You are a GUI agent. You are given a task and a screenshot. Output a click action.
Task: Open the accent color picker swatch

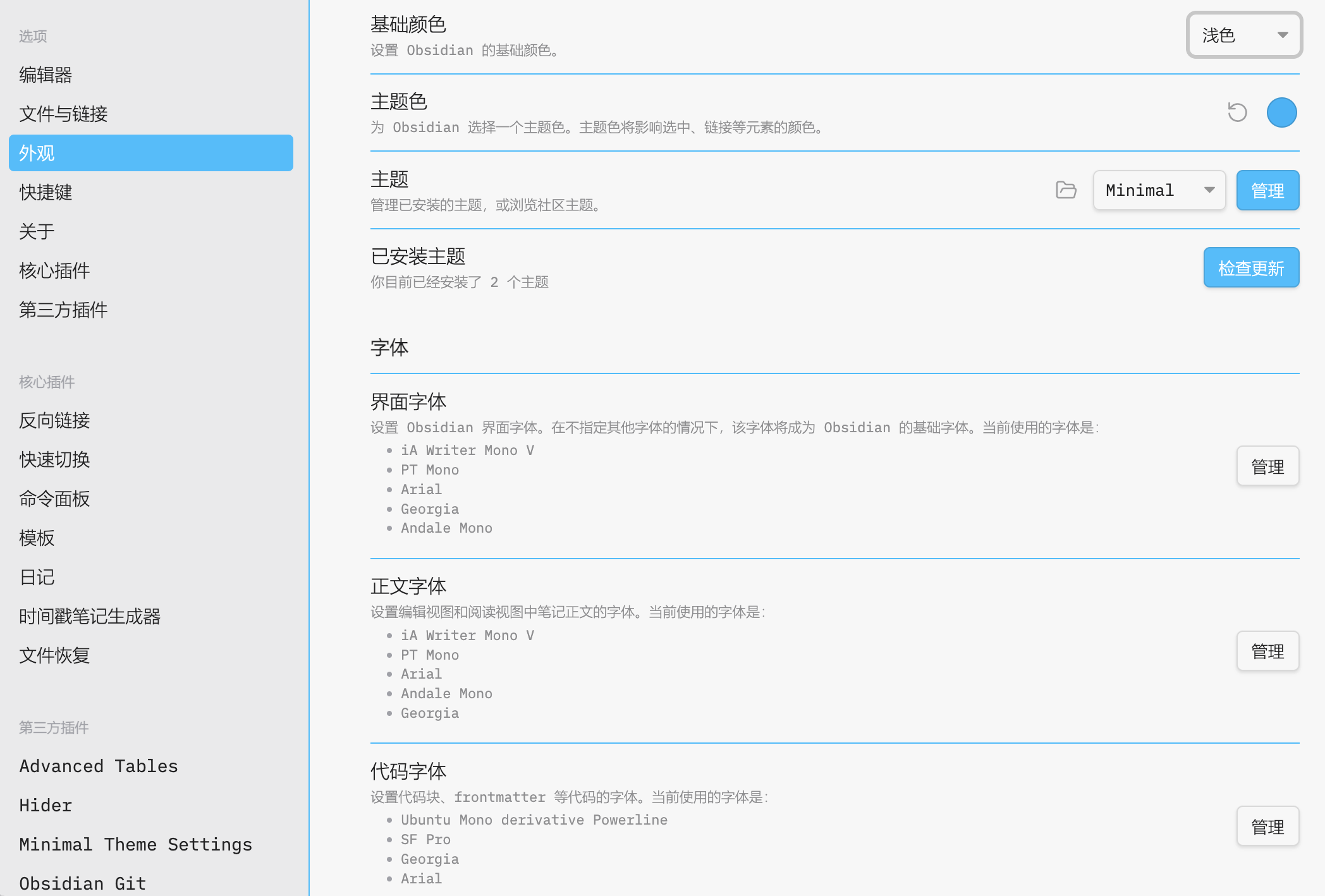click(1281, 112)
